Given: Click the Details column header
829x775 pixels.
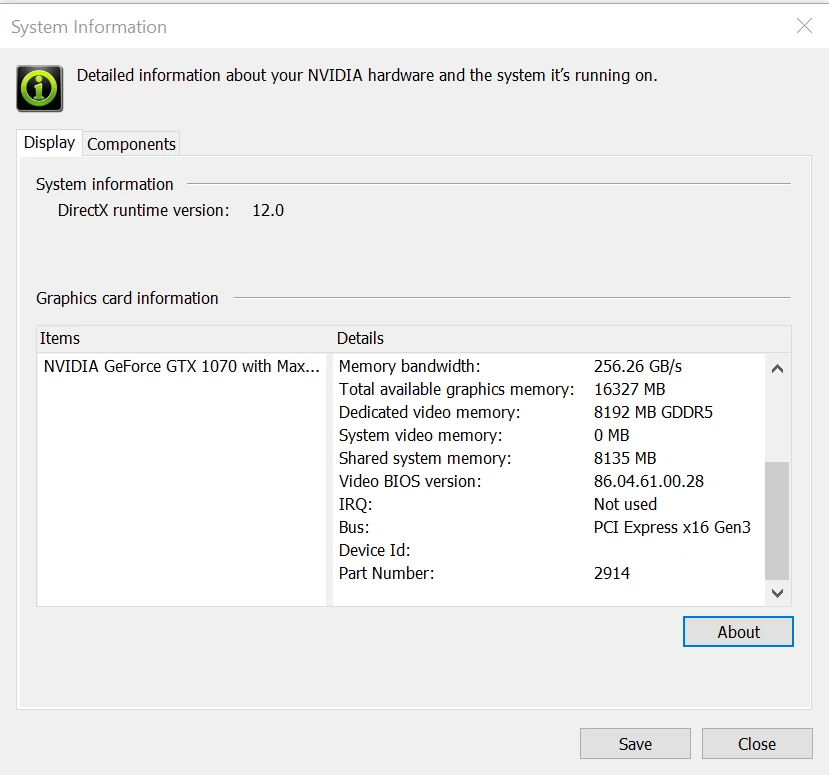Looking at the screenshot, I should (562, 338).
